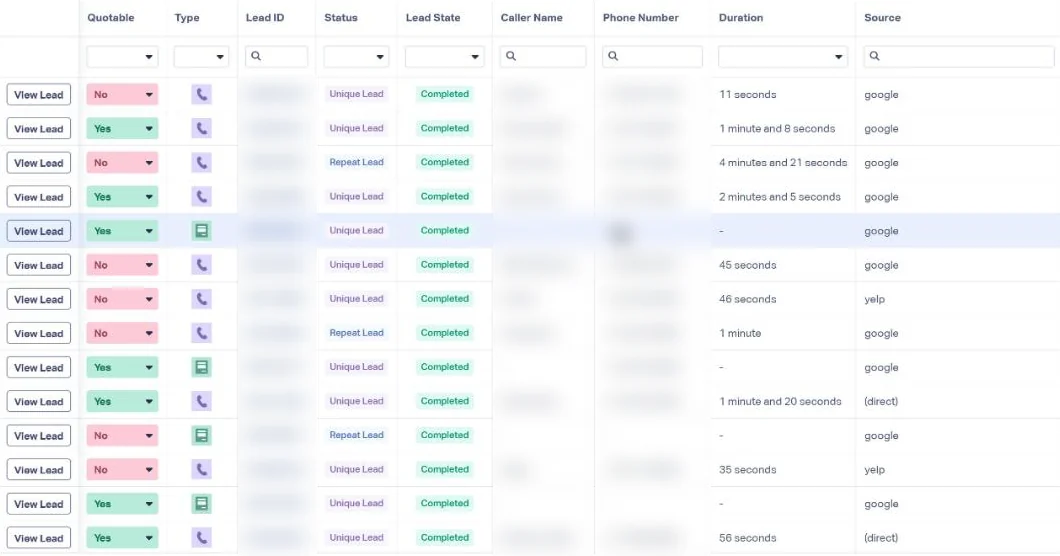Click the form icon in the highlighted lead row
Screen dimensions: 1060x556
(201, 231)
